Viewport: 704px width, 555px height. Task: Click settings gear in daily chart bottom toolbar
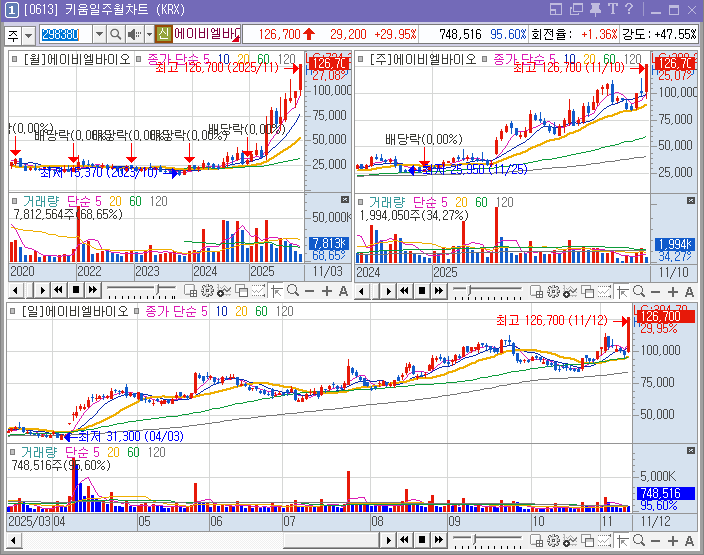click(x=553, y=540)
